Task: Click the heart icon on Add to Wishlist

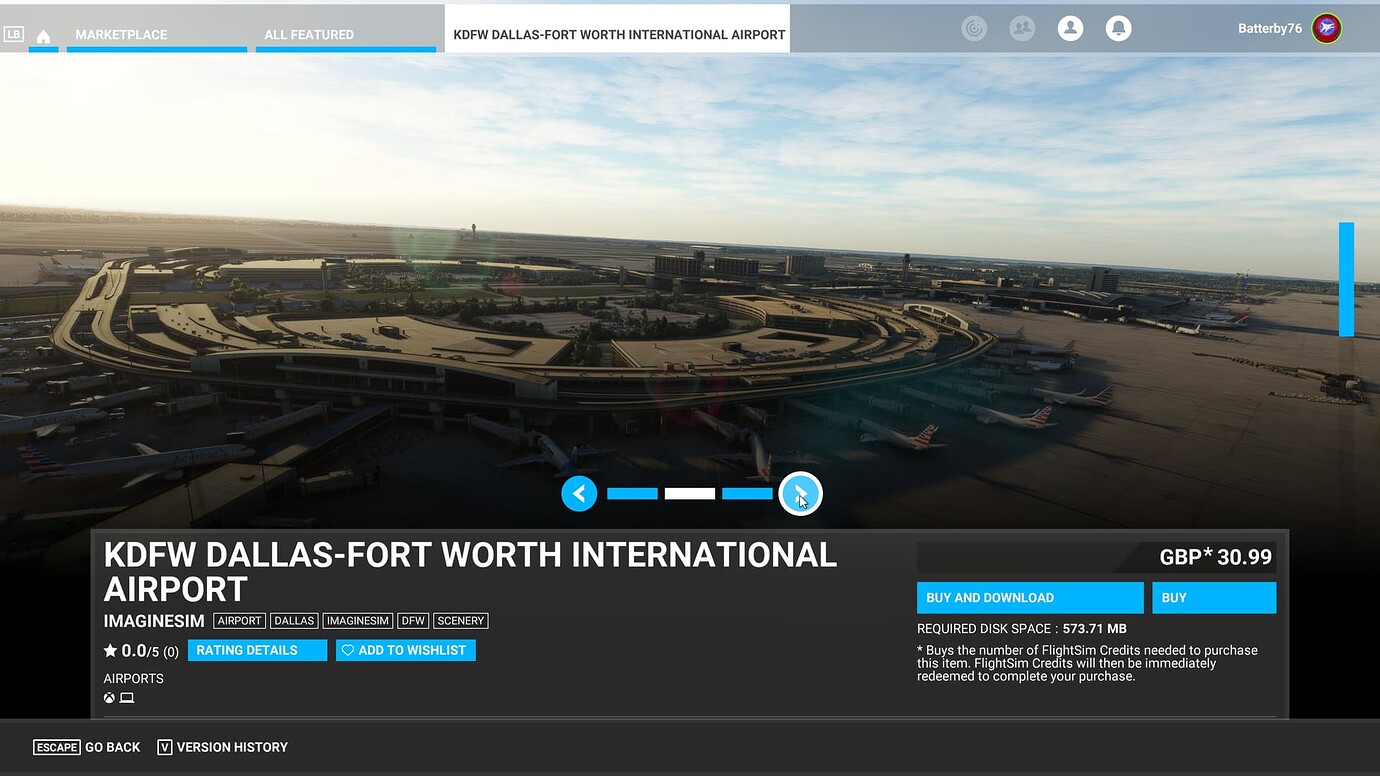Action: [x=347, y=650]
